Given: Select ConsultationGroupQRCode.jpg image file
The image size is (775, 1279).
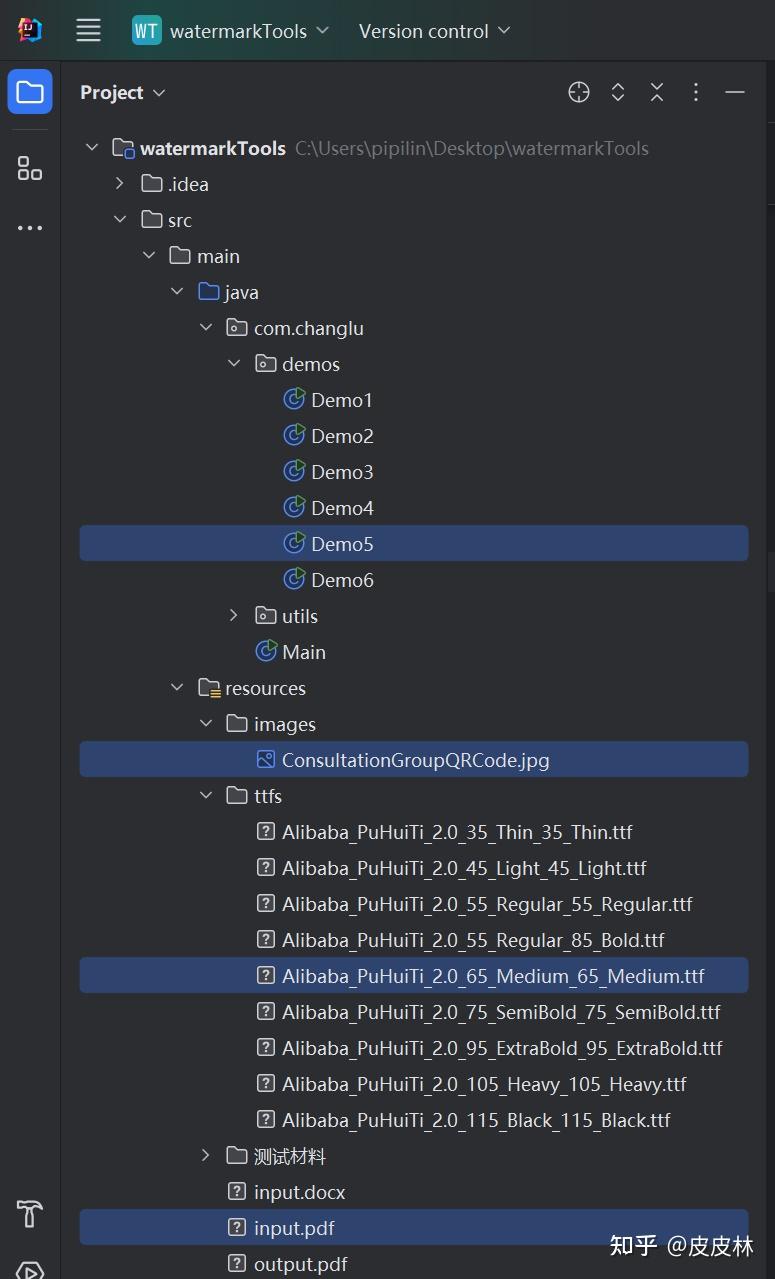Looking at the screenshot, I should point(415,760).
